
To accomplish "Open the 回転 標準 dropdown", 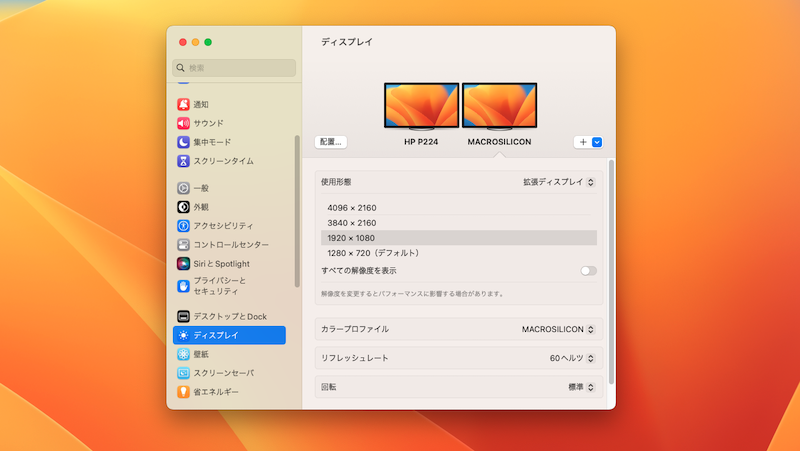I will click(582, 387).
